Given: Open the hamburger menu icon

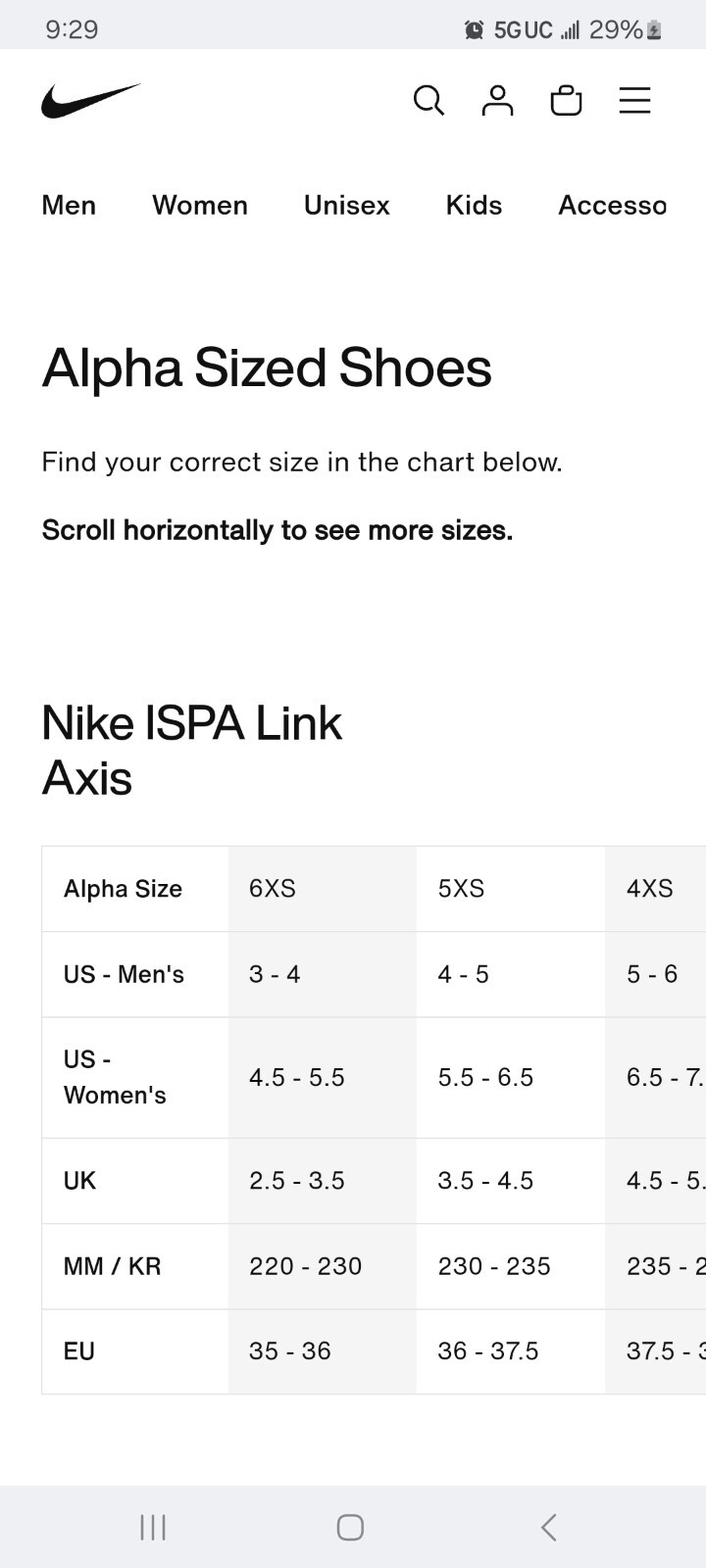Looking at the screenshot, I should coord(634,100).
